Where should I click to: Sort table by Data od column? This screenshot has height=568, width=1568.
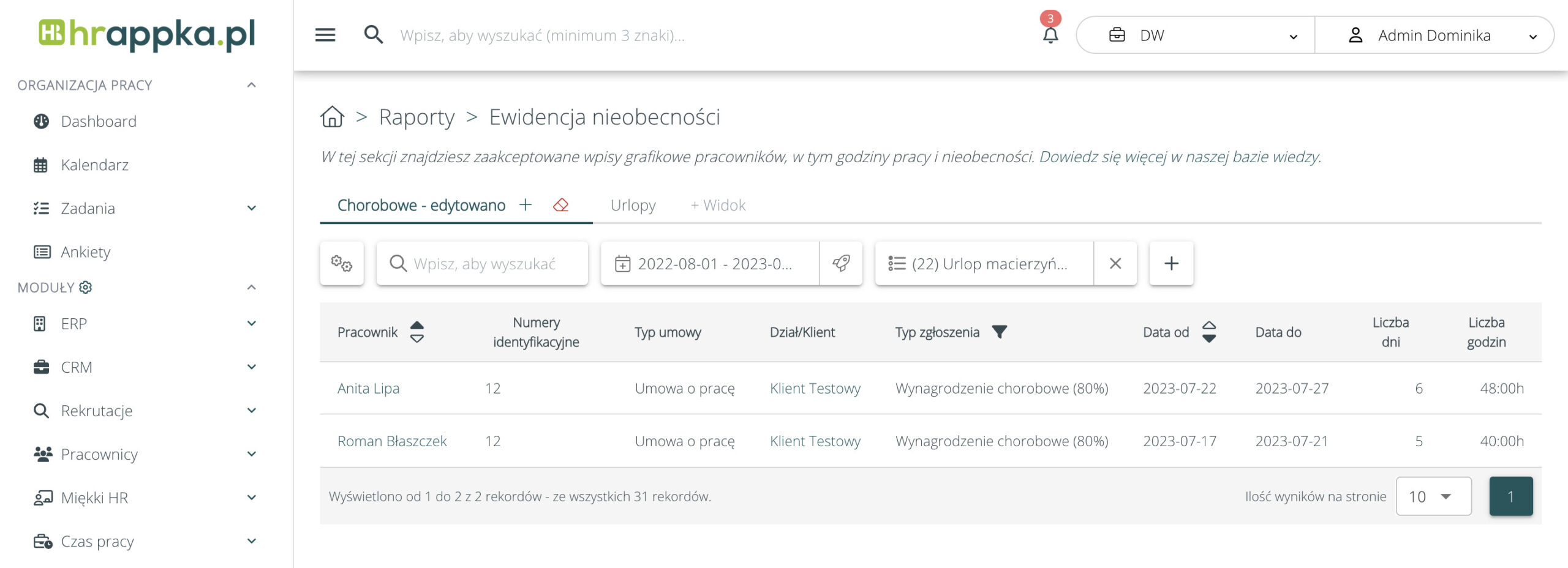(x=1208, y=332)
